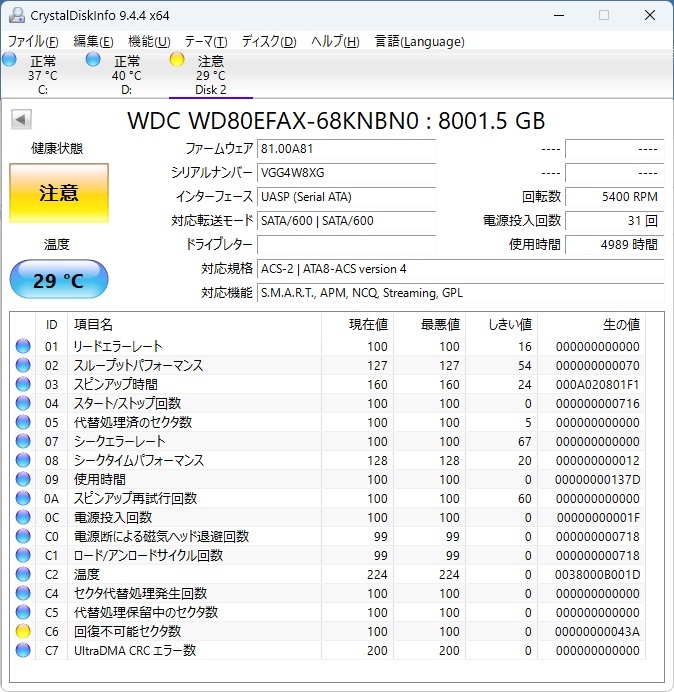Open the テーマ(T) menu
674x692 pixels.
(x=206, y=41)
